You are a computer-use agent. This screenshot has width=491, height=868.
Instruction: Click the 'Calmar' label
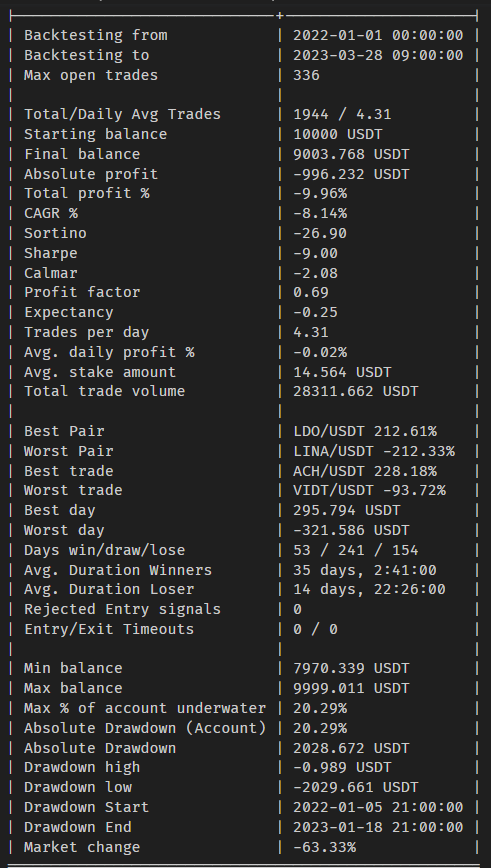[x=50, y=273]
